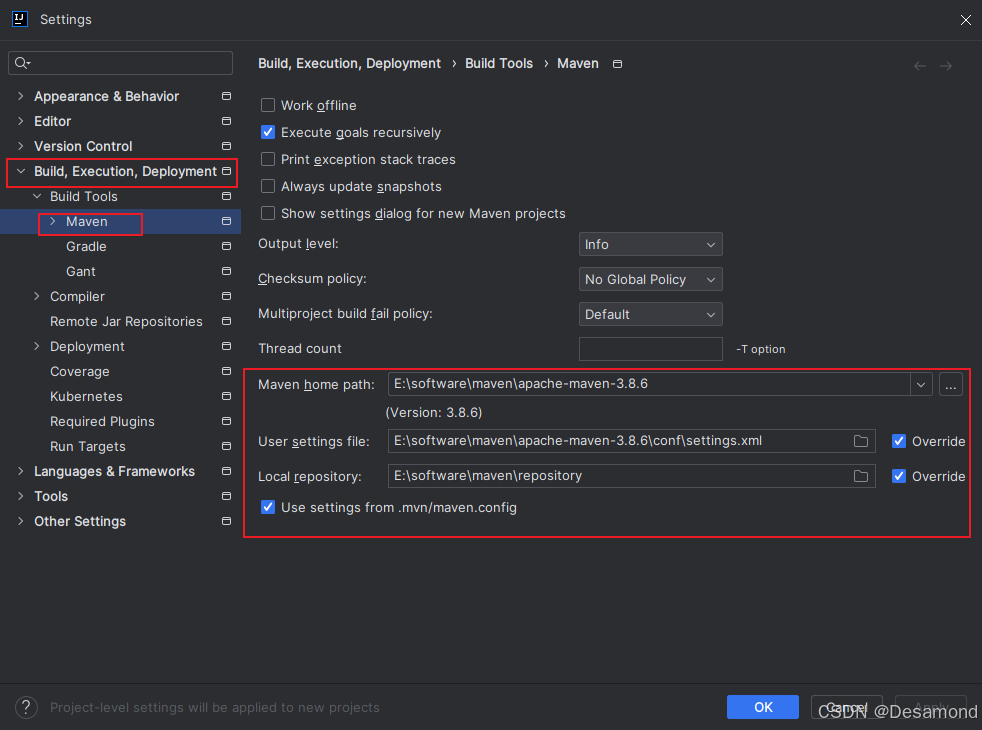Click project-level icon beside Other Settings
Image resolution: width=982 pixels, height=730 pixels.
click(x=226, y=521)
